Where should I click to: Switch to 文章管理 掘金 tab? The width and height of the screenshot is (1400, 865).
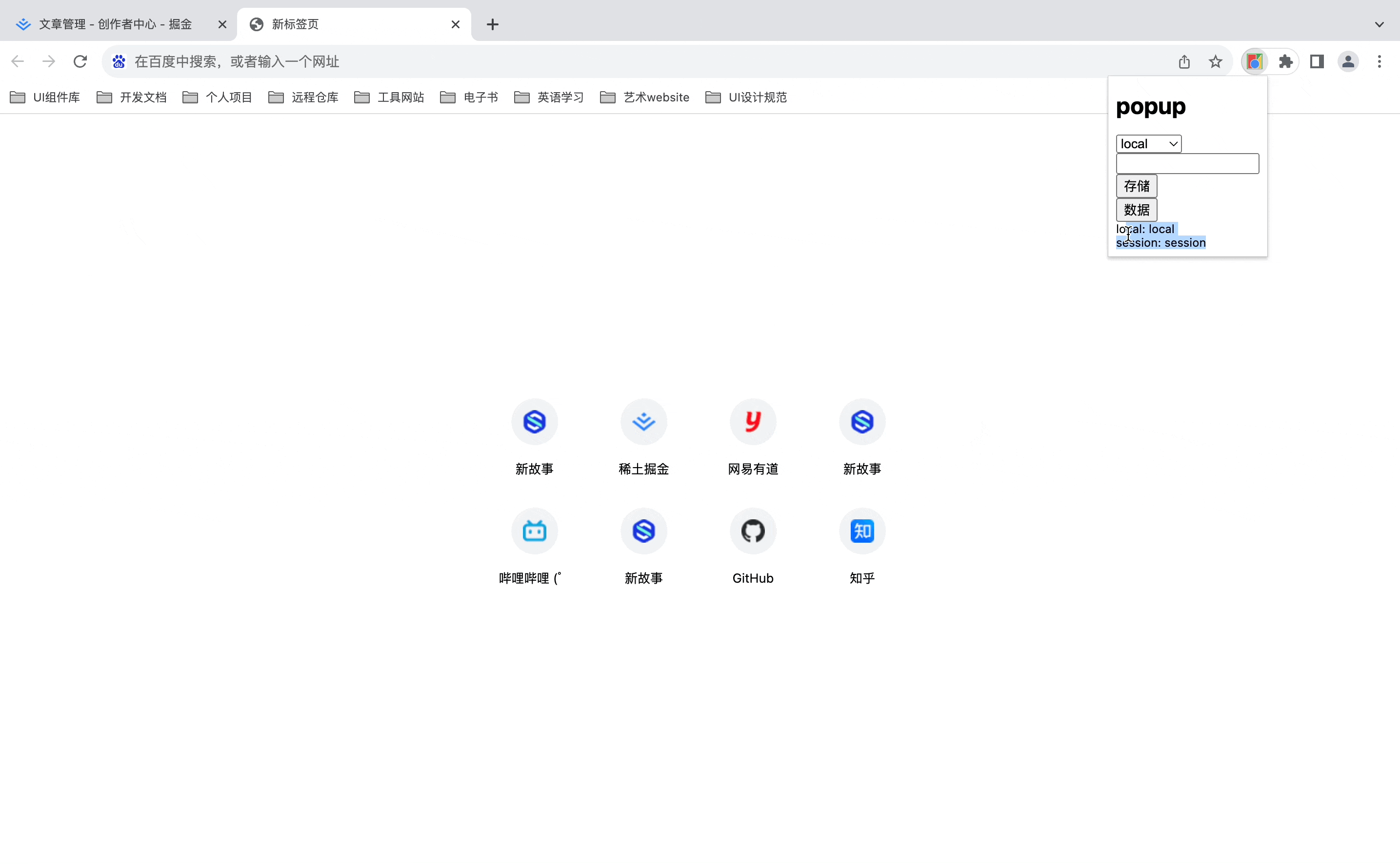[115, 24]
